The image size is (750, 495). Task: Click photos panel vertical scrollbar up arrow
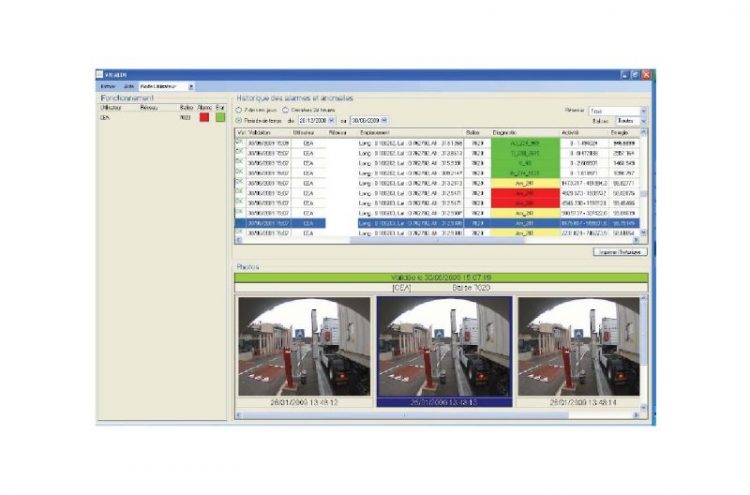pos(644,298)
